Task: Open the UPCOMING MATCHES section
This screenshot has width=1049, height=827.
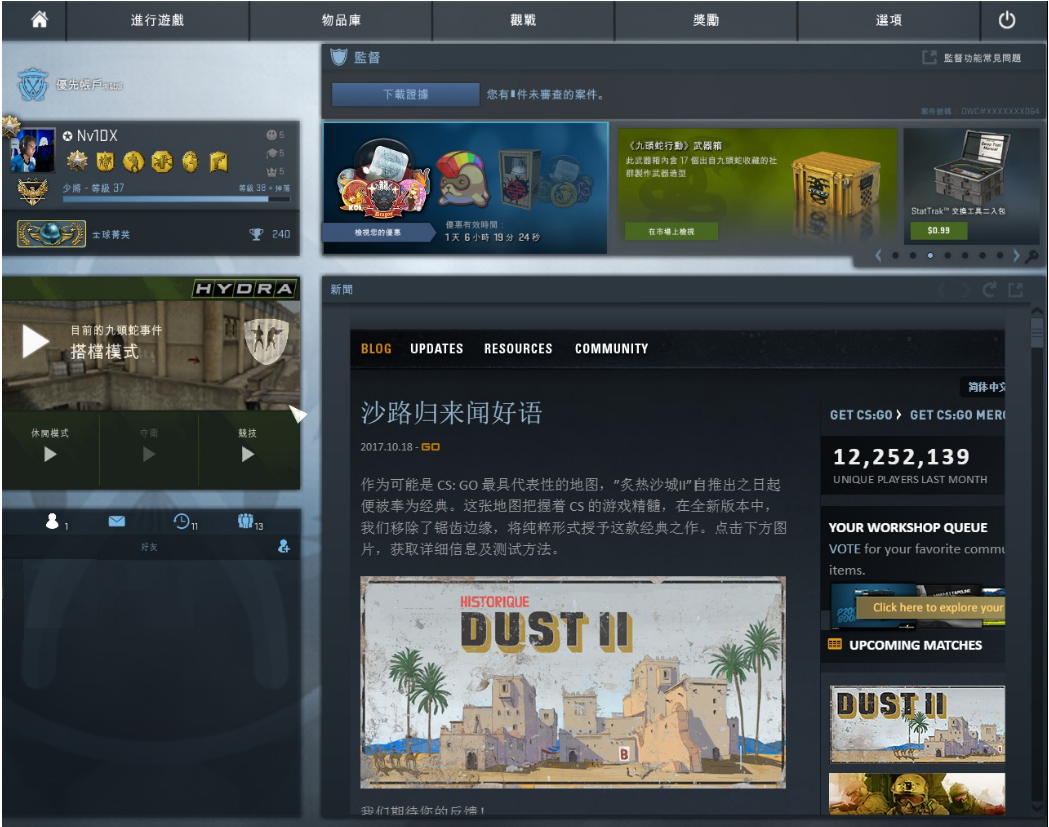Action: pyautogui.click(x=915, y=645)
